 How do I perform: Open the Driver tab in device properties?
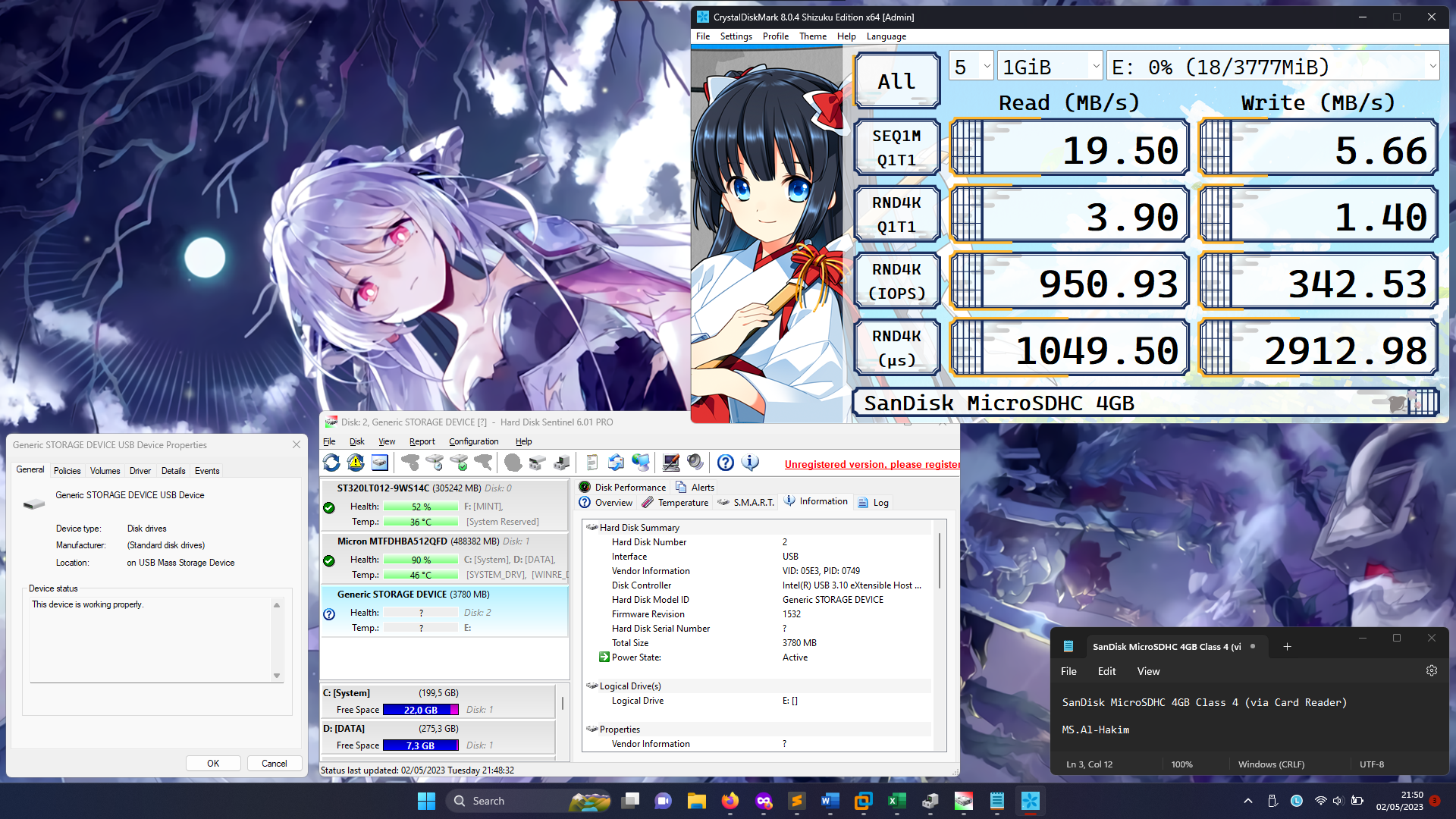pos(140,471)
